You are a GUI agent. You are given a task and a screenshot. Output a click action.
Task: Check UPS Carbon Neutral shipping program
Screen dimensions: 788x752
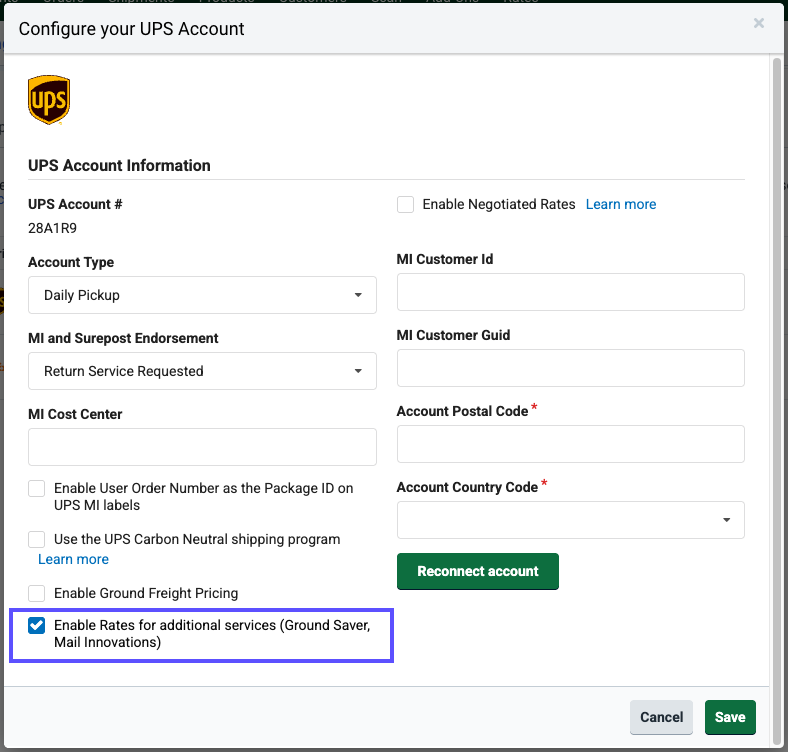[37, 539]
